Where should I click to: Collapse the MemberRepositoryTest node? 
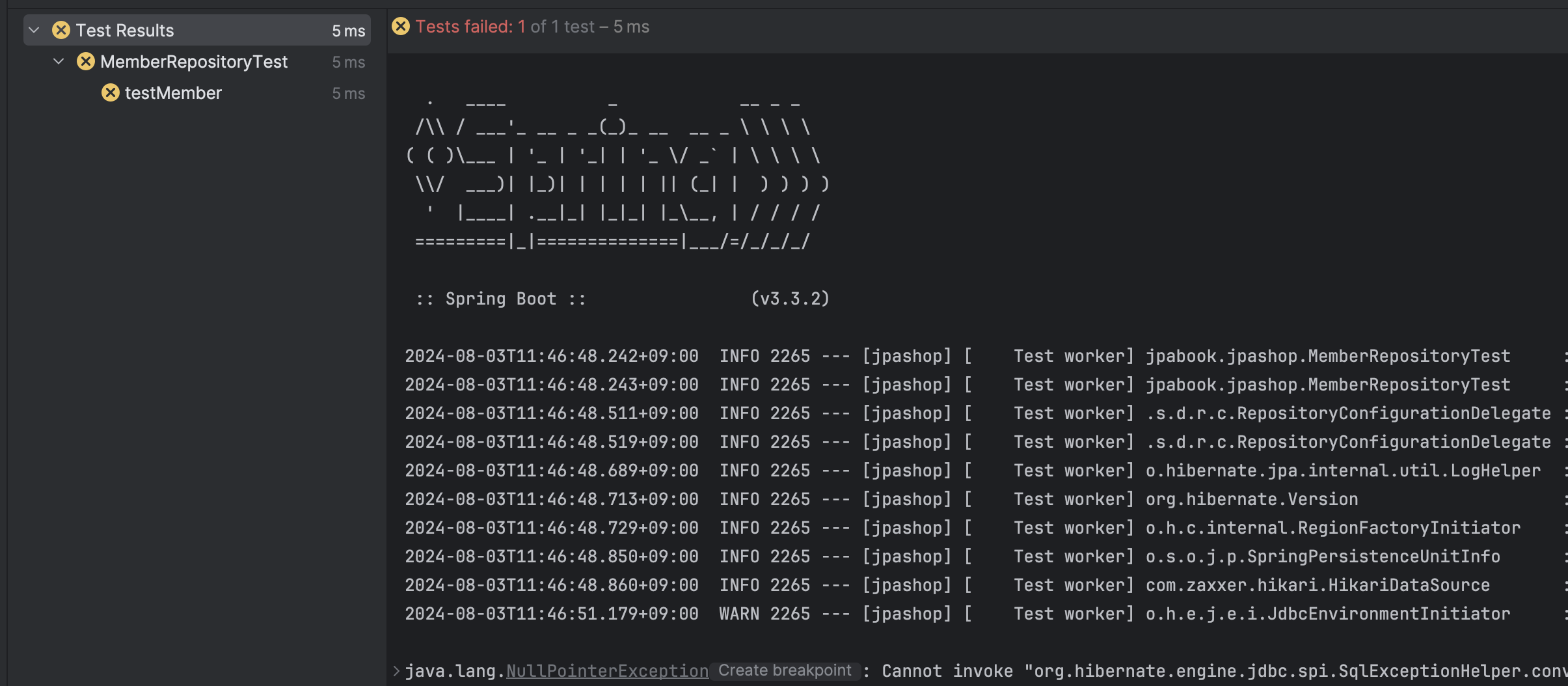coord(59,61)
